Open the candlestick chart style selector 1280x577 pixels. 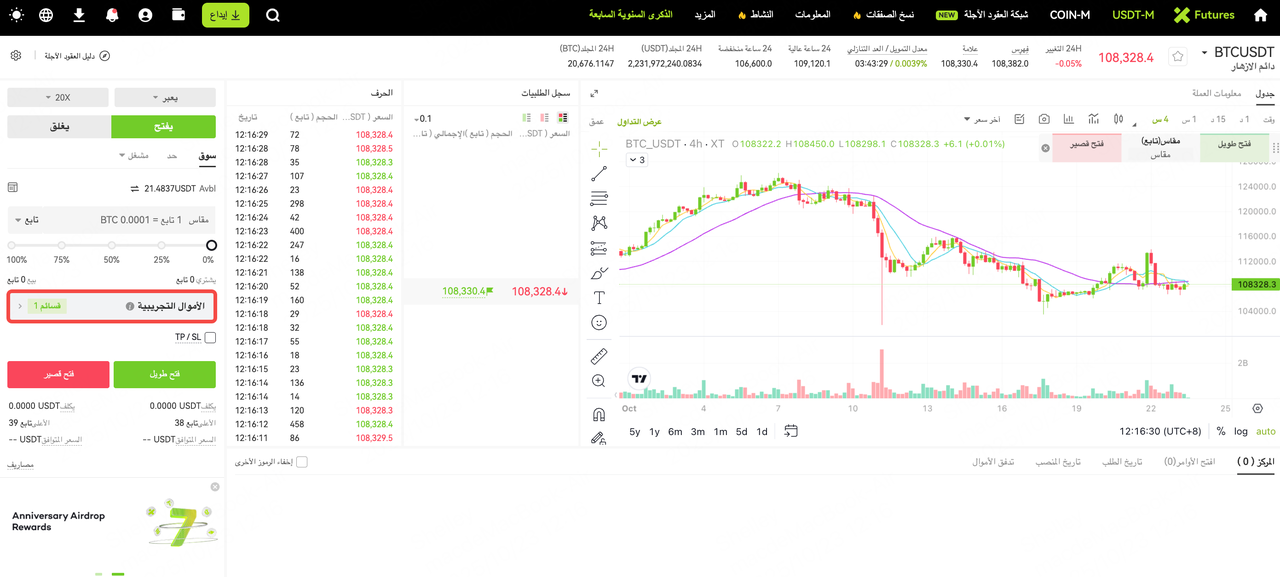click(x=1119, y=119)
